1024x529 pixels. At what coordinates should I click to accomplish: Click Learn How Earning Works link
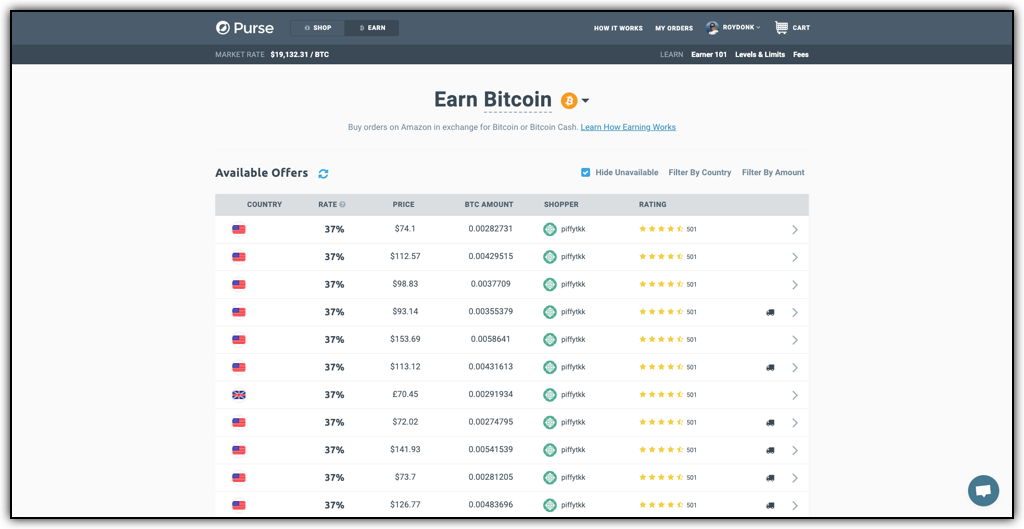[628, 127]
